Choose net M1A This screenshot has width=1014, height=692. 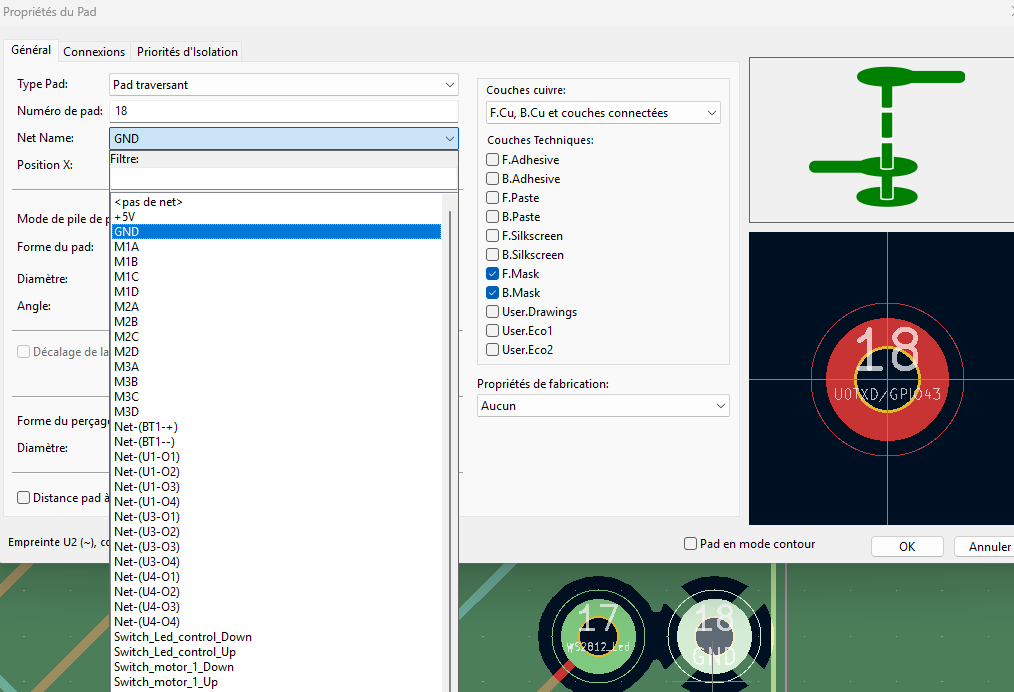[x=276, y=246]
